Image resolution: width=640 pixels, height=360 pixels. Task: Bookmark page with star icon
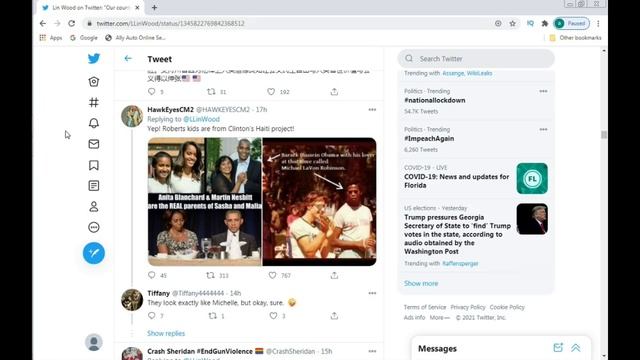513,23
